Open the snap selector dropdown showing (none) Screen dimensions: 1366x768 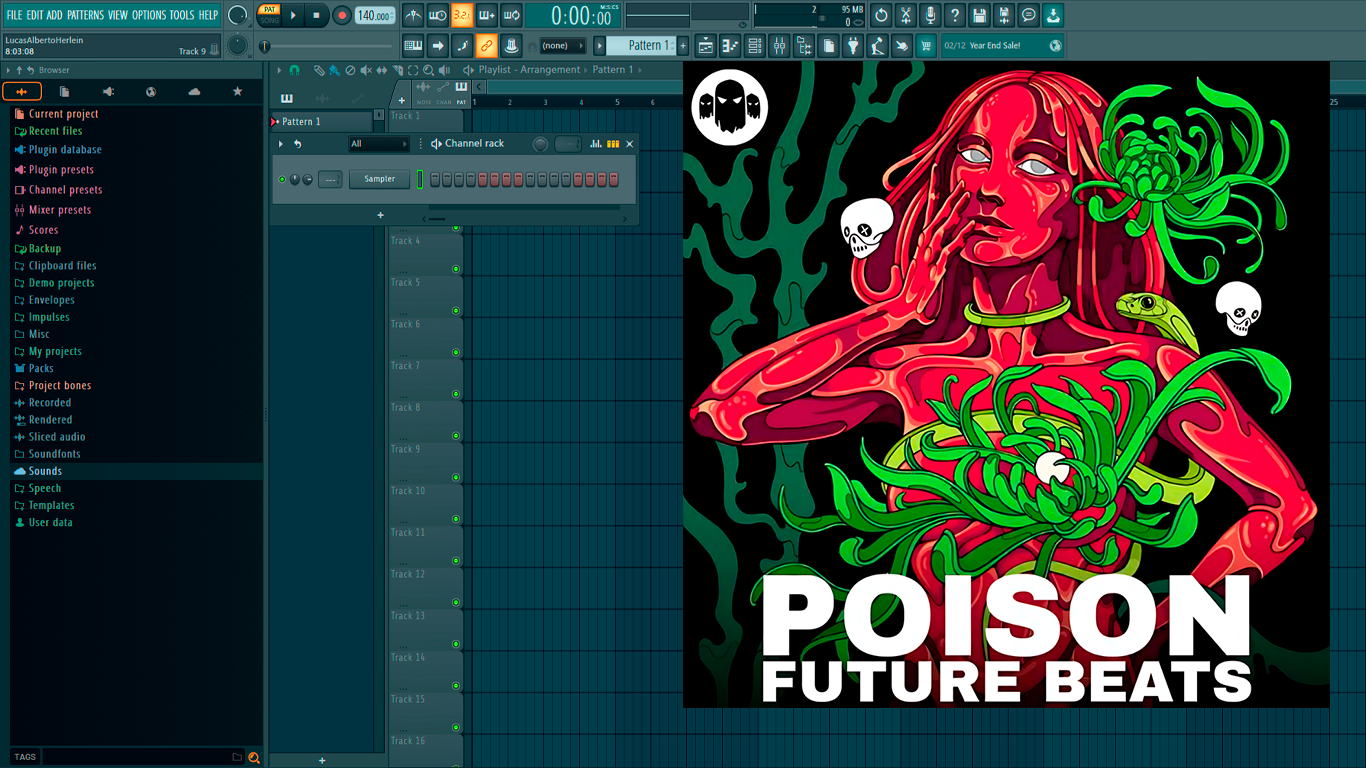(562, 45)
